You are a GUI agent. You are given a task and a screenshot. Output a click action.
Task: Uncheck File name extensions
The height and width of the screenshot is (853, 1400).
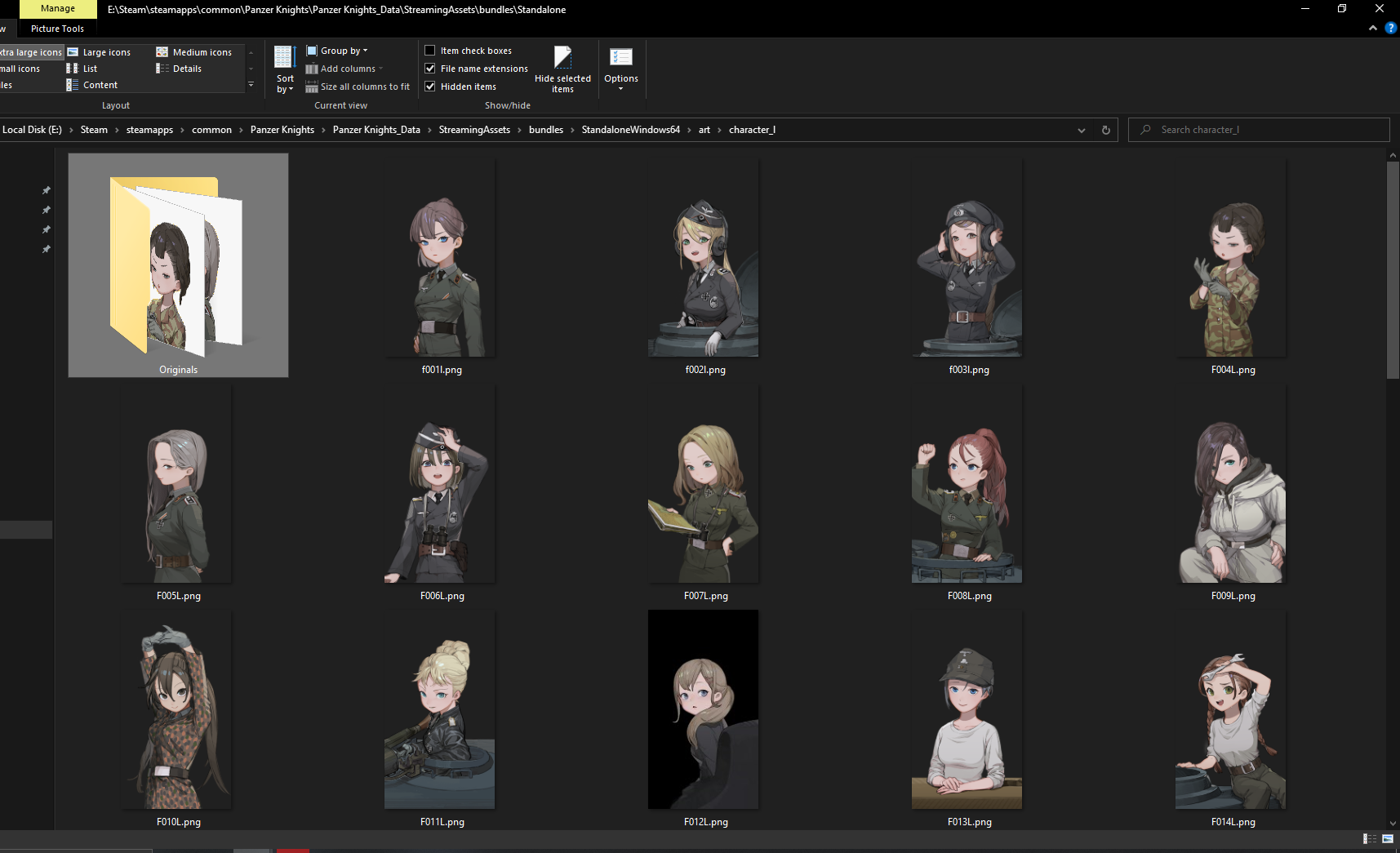[430, 69]
